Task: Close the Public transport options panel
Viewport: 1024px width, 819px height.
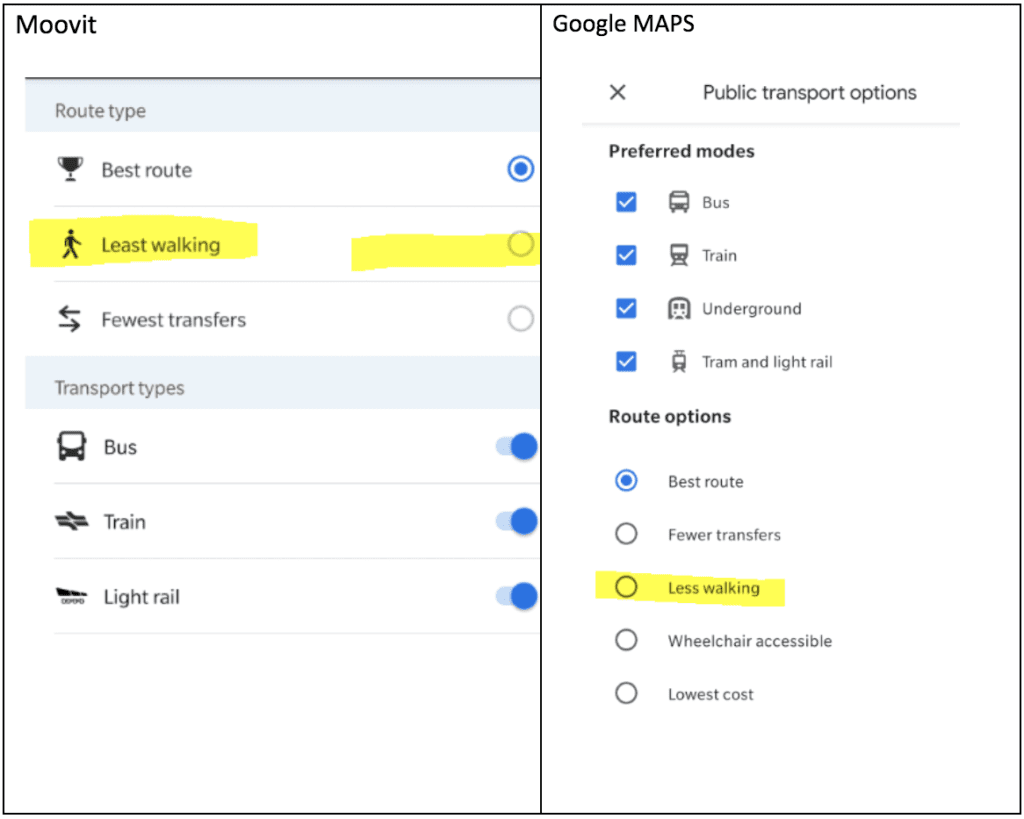Action: coord(617,92)
